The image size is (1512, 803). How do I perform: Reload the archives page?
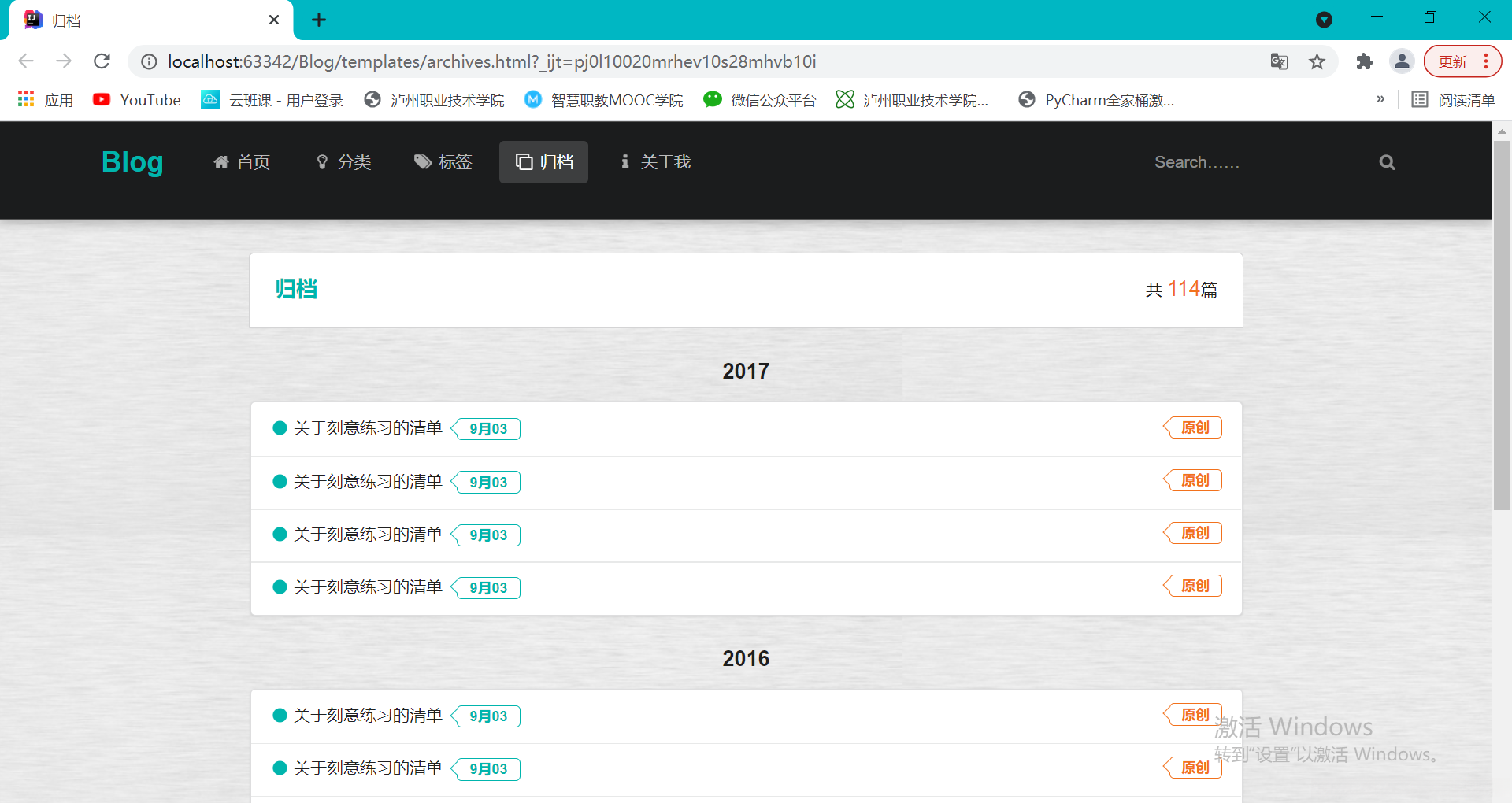click(102, 61)
